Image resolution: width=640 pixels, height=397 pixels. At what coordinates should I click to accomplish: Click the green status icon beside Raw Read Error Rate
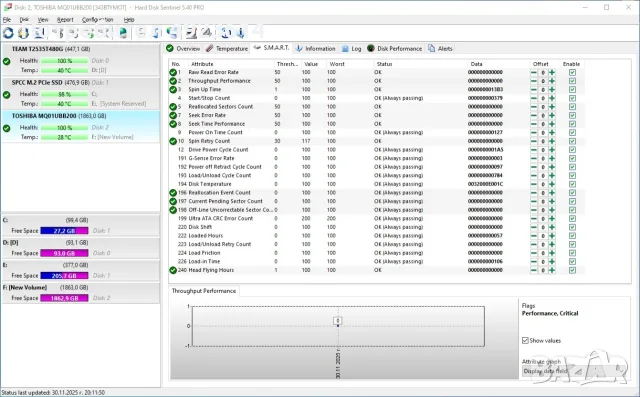point(173,72)
